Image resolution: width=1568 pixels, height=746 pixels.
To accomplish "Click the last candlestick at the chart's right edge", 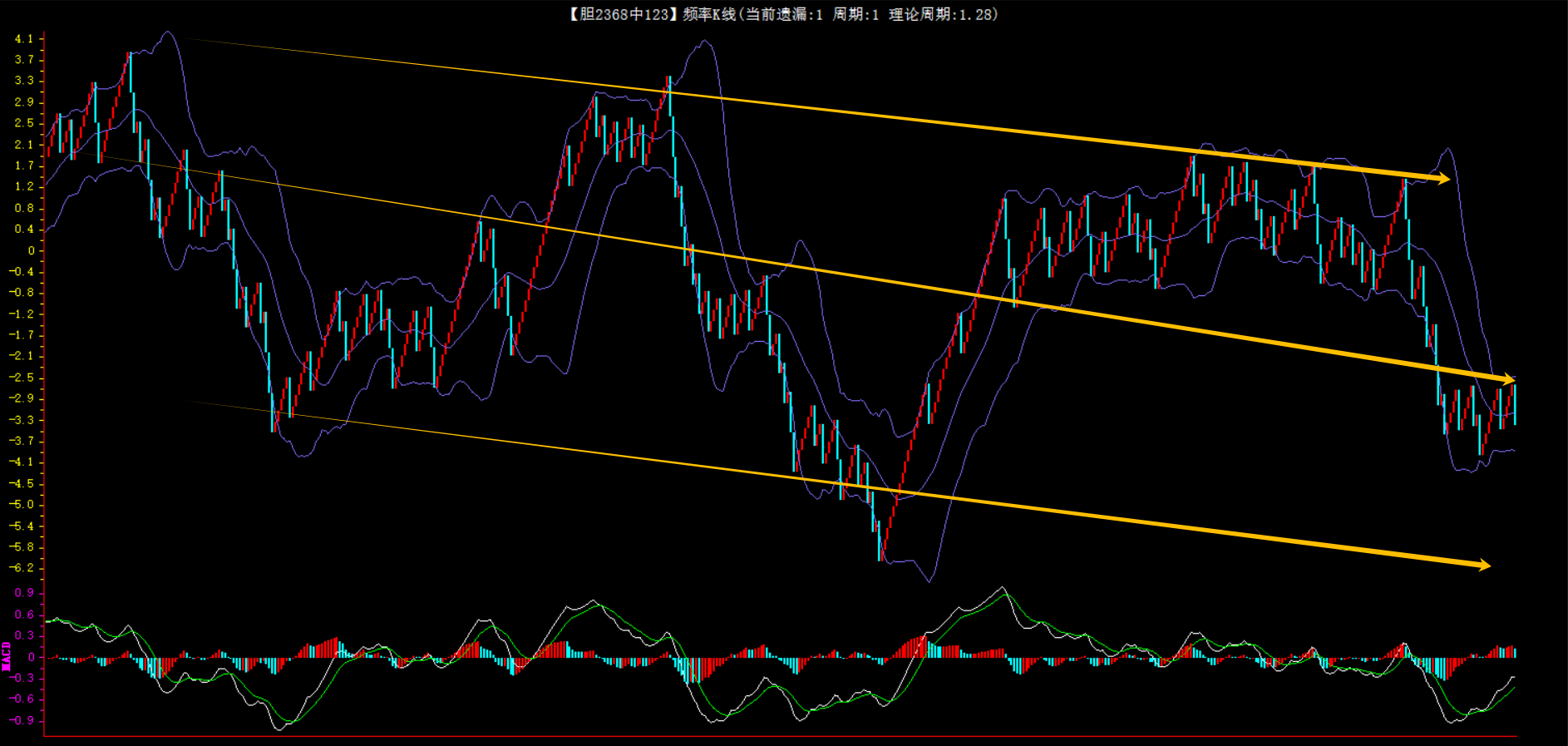I will [1514, 404].
